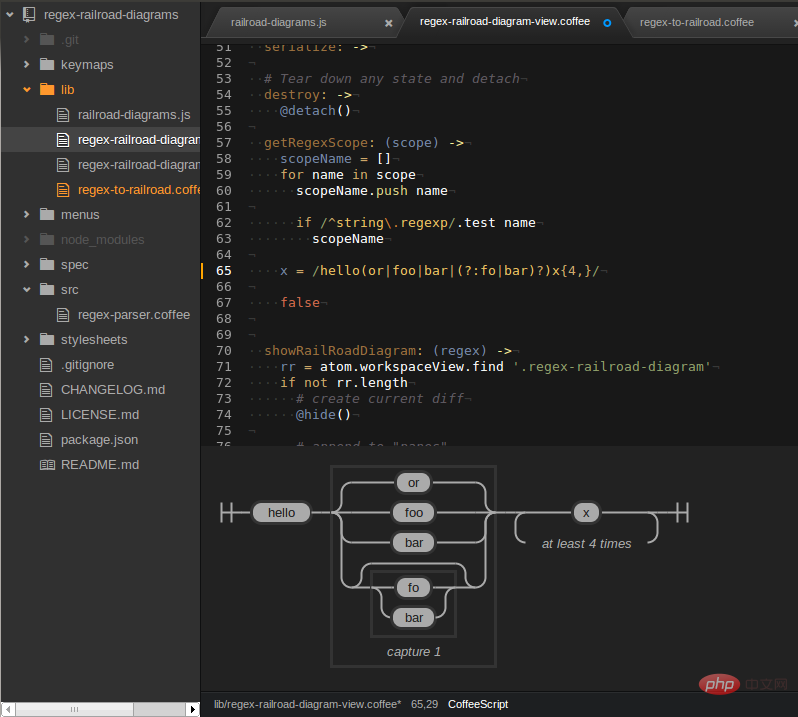
Task: Collapse the lib folder chevron
Action: point(26,90)
